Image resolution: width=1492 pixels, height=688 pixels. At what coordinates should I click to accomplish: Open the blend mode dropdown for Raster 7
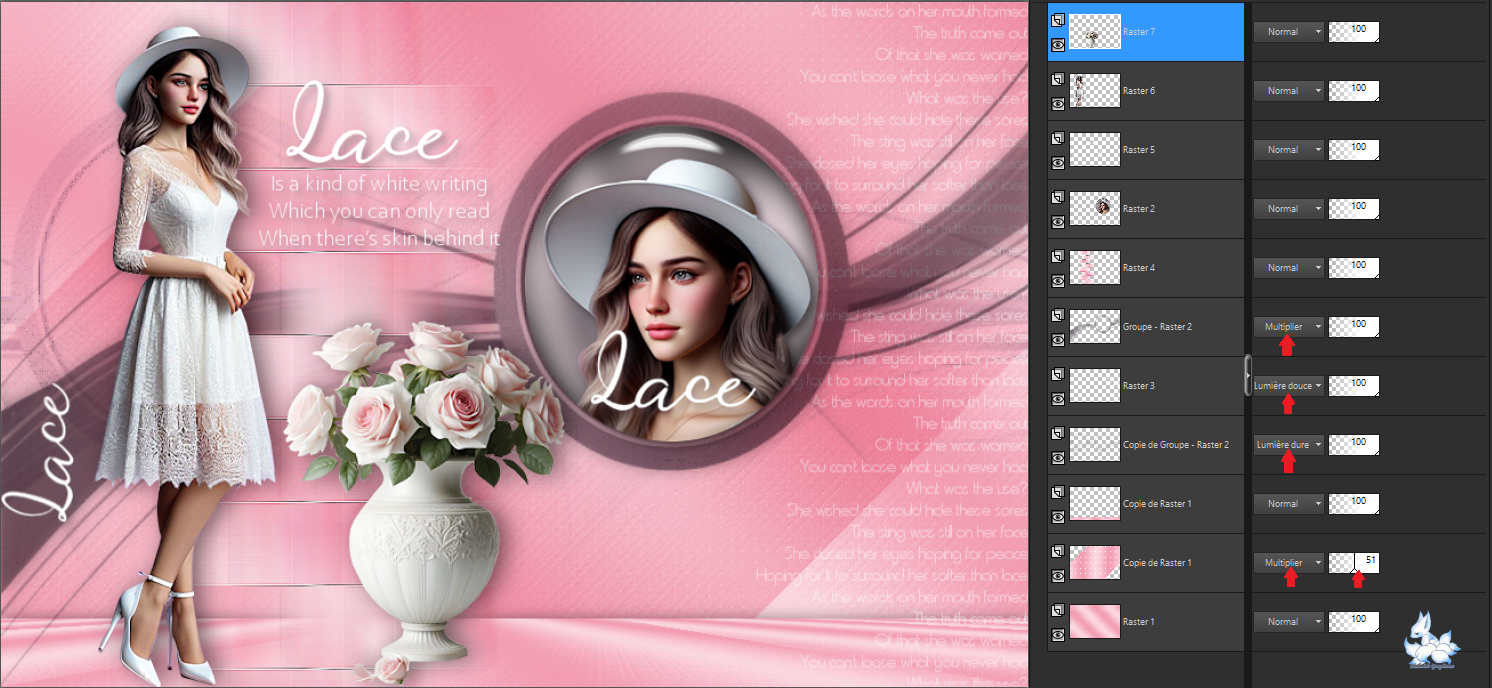click(1289, 32)
